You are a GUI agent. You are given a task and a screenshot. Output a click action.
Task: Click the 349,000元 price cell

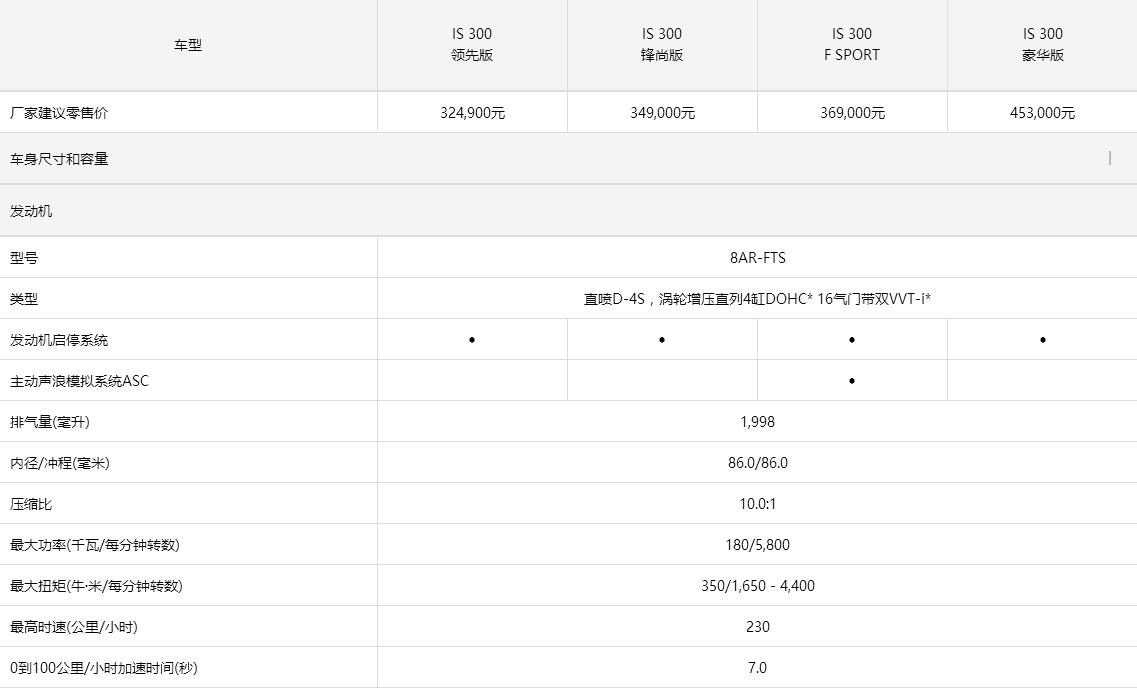click(x=662, y=112)
